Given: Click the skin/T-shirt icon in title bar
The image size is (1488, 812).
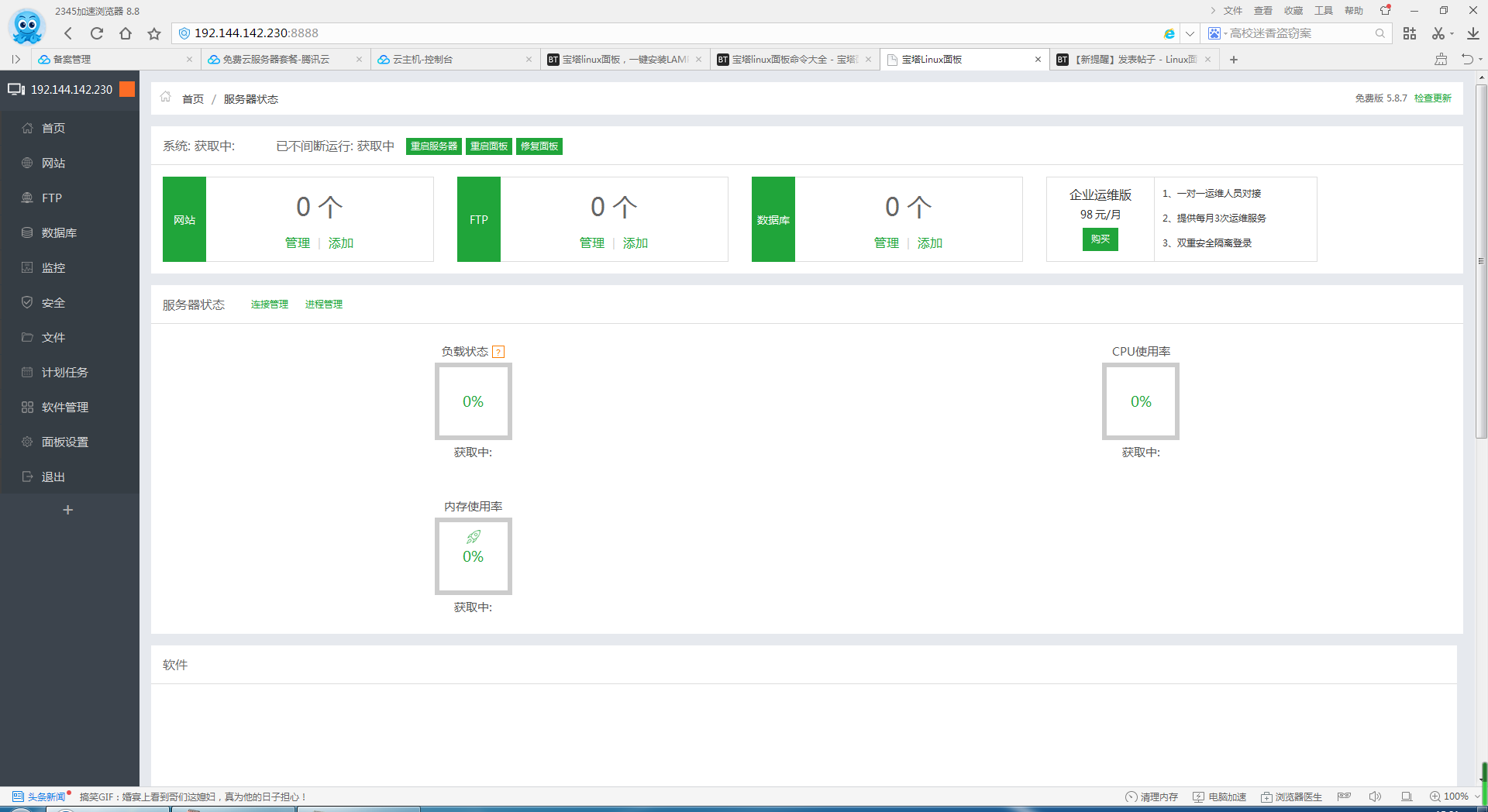Looking at the screenshot, I should coord(1386,10).
